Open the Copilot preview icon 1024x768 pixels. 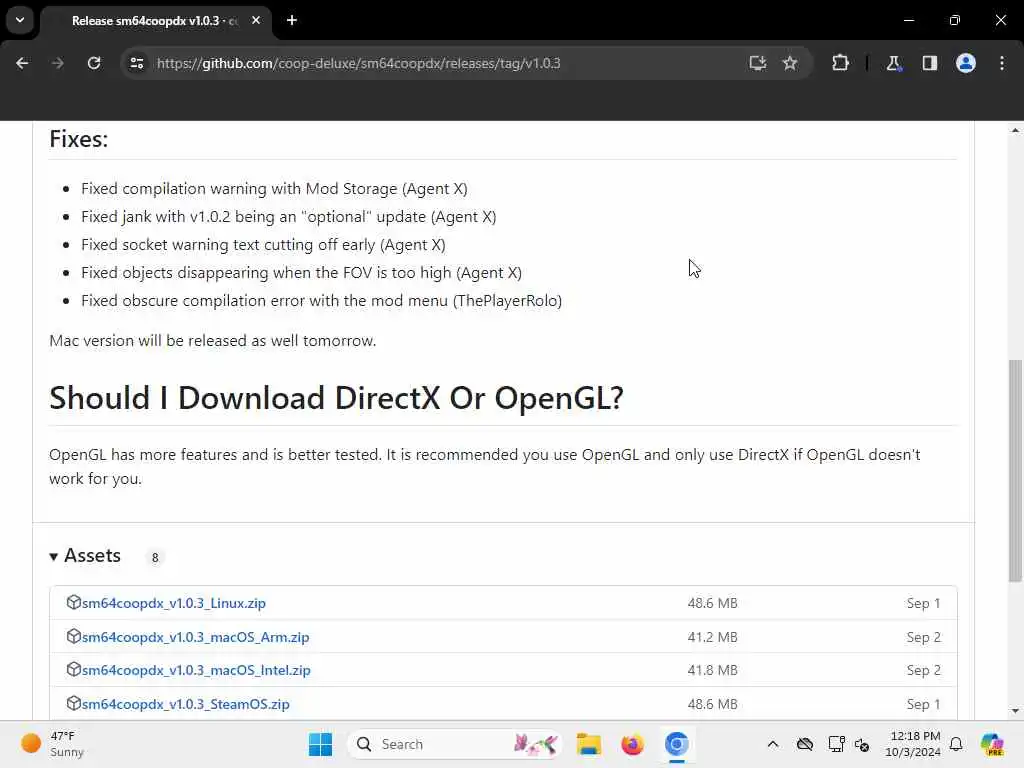[992, 744]
